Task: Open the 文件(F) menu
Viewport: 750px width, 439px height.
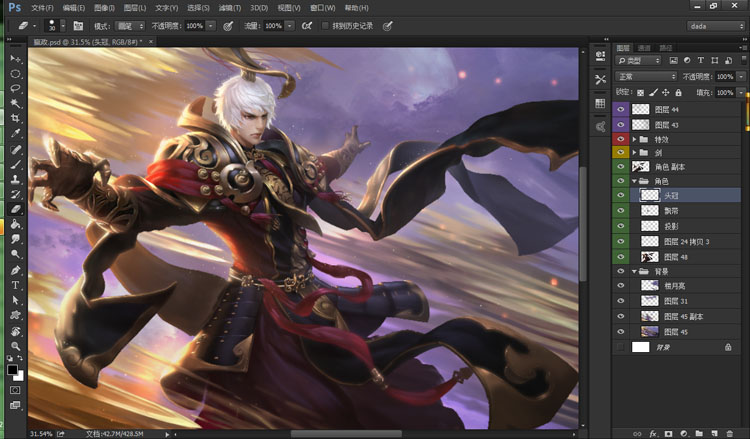Action: click(x=43, y=8)
